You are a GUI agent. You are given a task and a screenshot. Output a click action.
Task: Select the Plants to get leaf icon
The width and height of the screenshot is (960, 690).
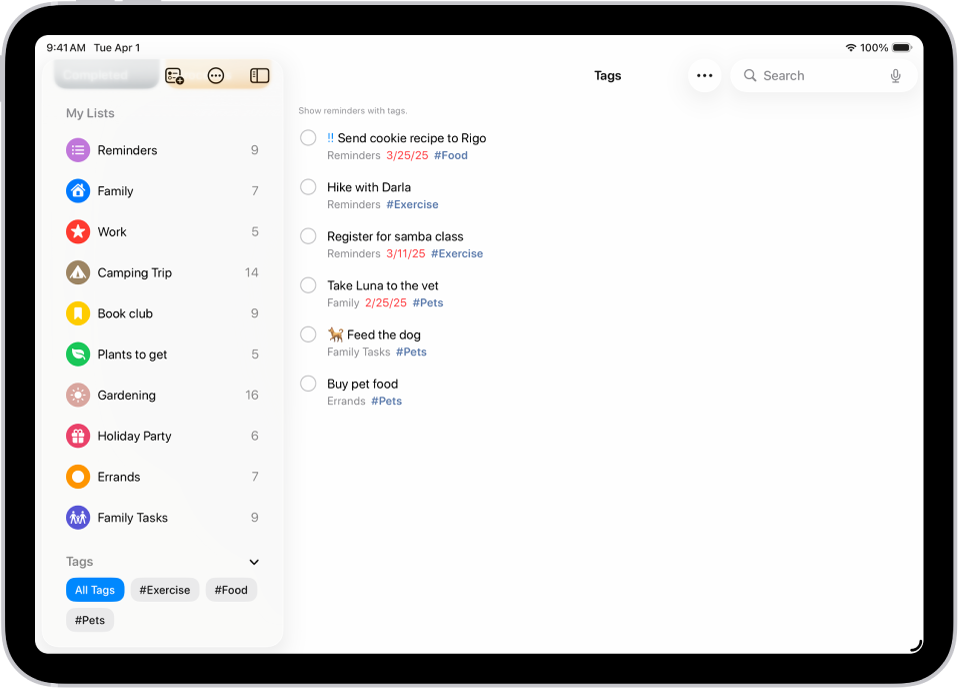click(77, 354)
